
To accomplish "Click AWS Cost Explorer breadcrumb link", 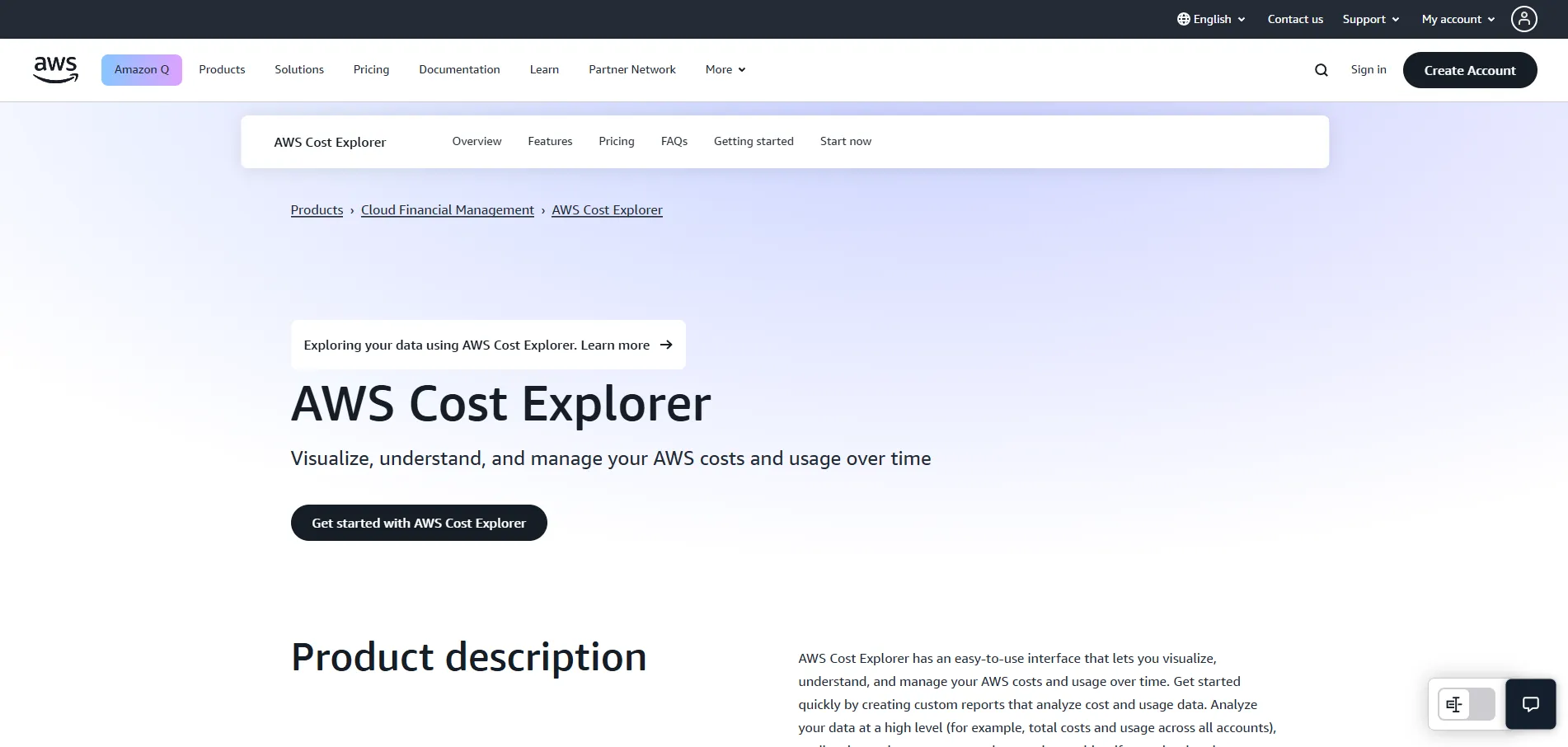I will 607,209.
